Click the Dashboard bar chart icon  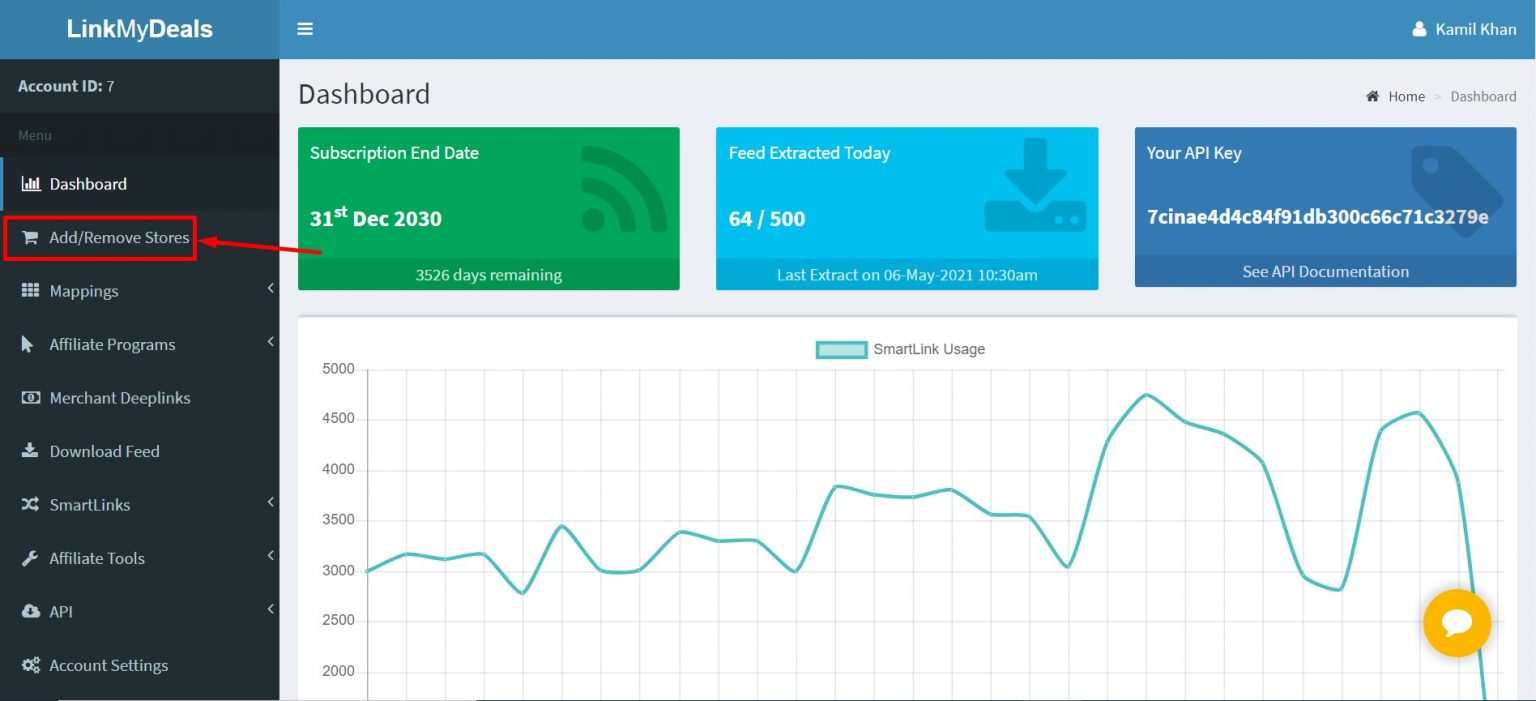(x=31, y=184)
